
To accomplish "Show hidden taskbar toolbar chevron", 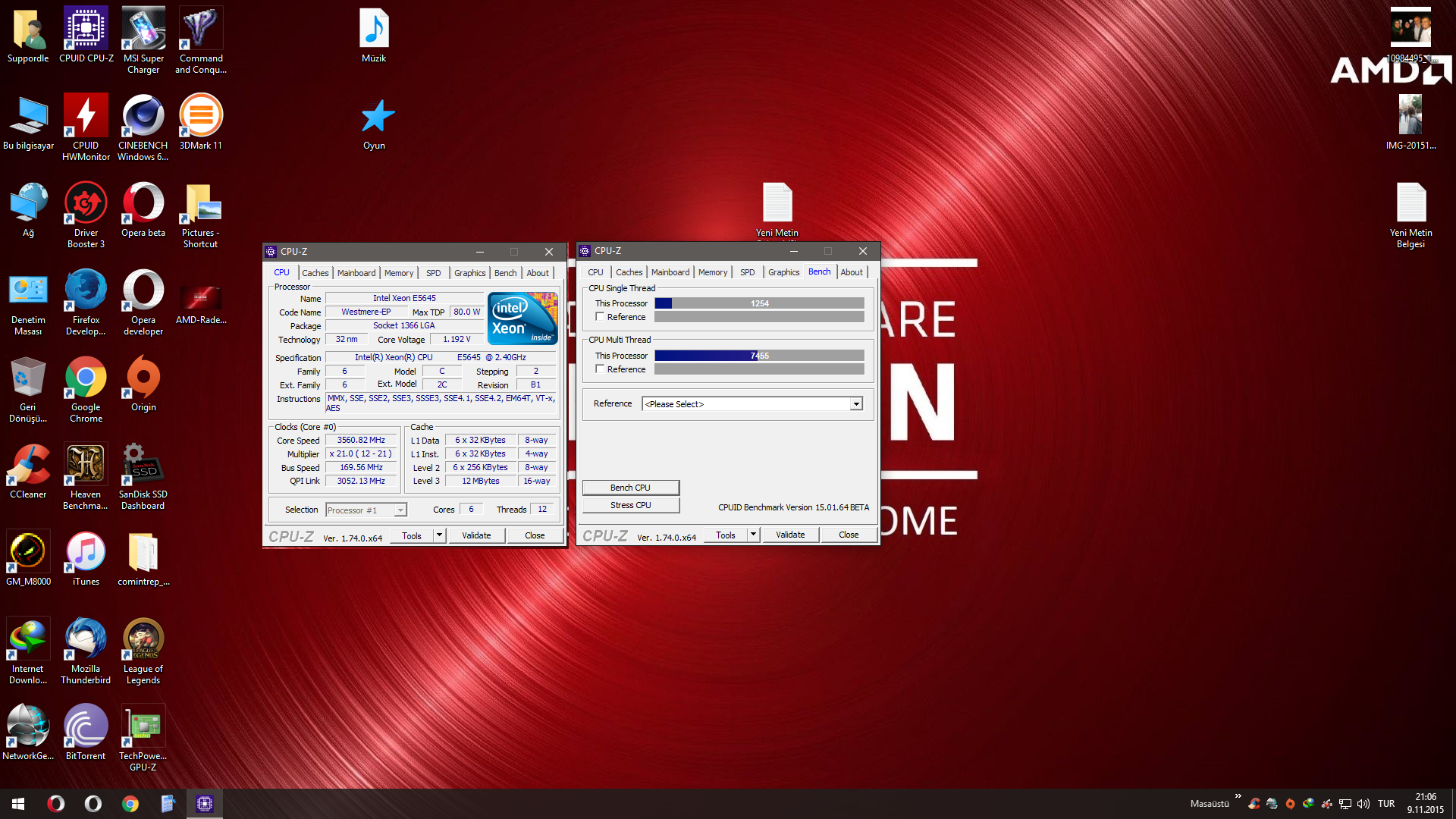I will point(1238,796).
